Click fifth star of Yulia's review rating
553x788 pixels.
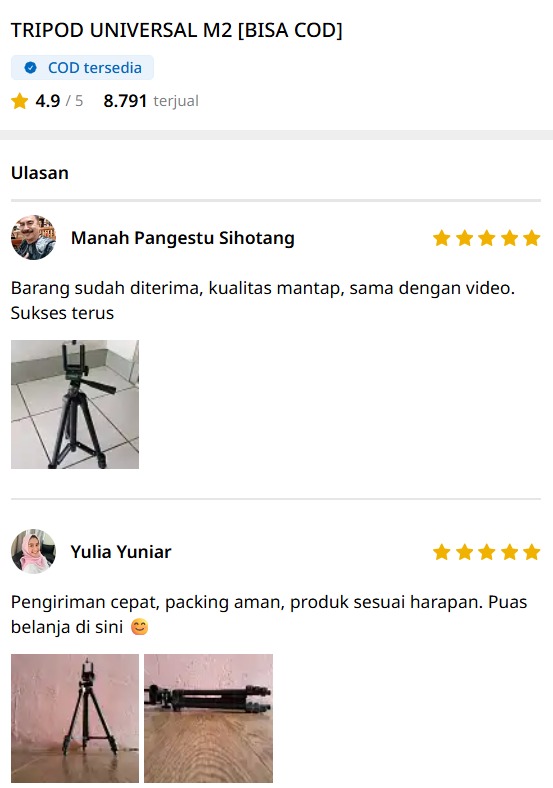(531, 552)
